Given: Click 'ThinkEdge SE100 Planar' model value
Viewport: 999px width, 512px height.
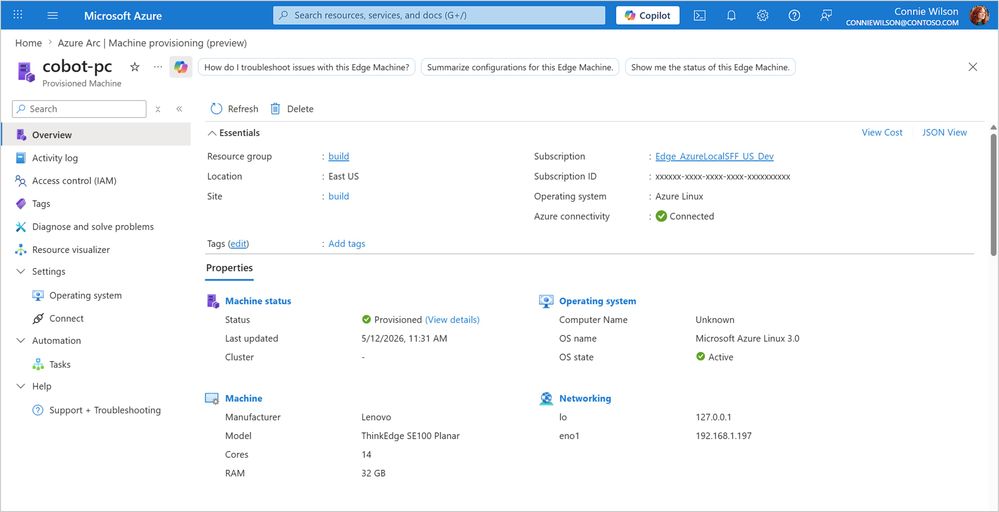Looking at the screenshot, I should (x=410, y=436).
